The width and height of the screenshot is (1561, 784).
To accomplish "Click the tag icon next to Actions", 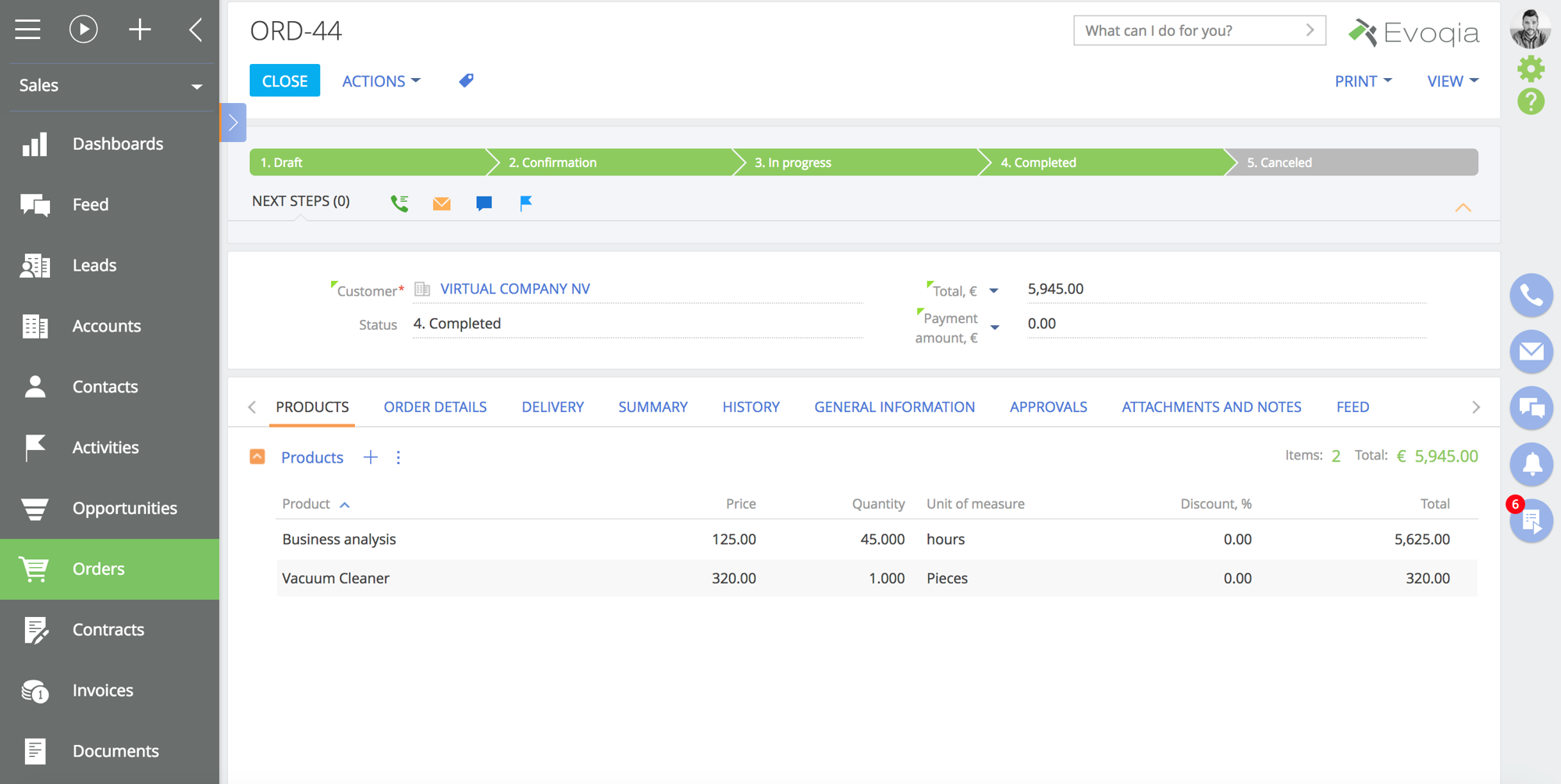I will [466, 80].
